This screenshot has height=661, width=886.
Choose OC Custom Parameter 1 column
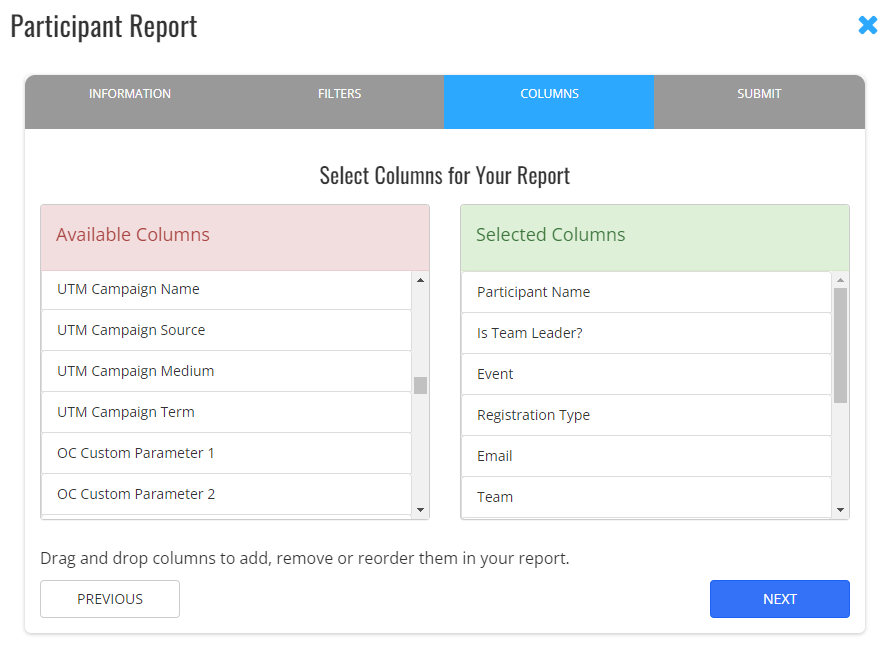click(226, 453)
